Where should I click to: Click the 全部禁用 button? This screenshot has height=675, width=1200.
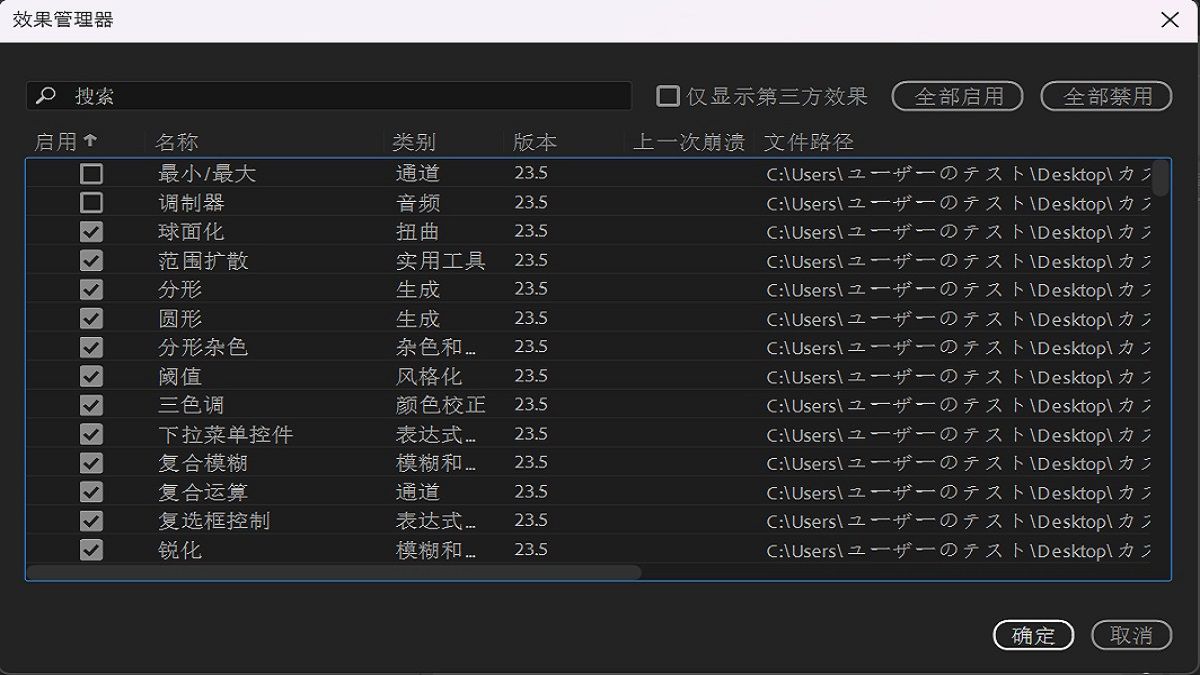coord(1106,96)
